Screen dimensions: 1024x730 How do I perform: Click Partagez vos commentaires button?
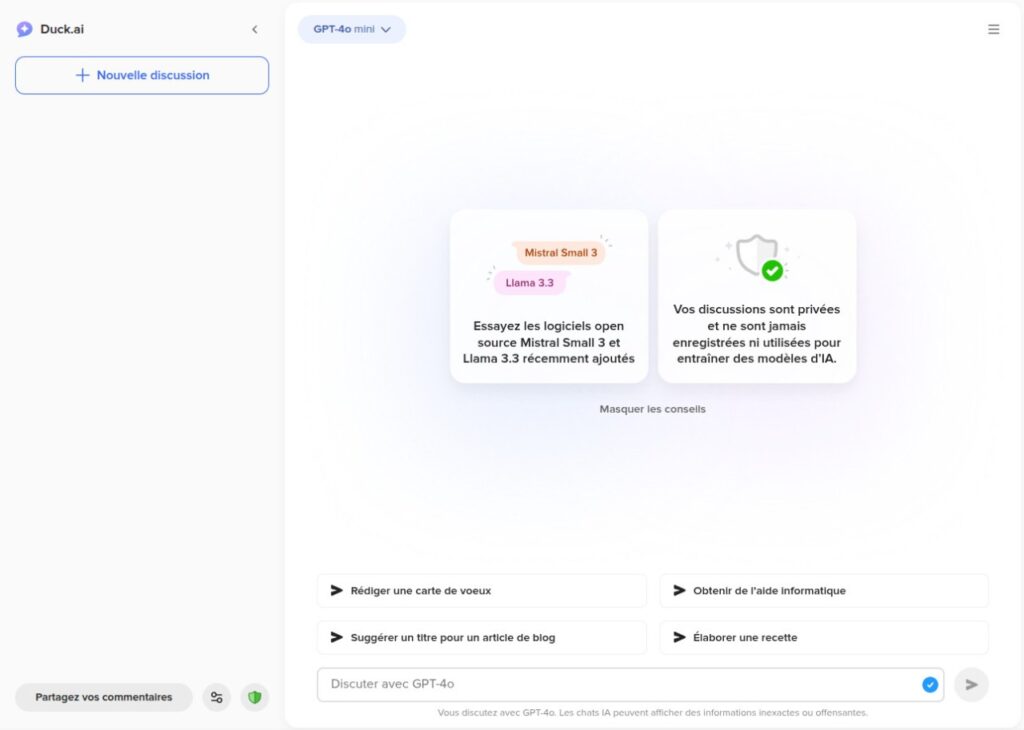(104, 697)
